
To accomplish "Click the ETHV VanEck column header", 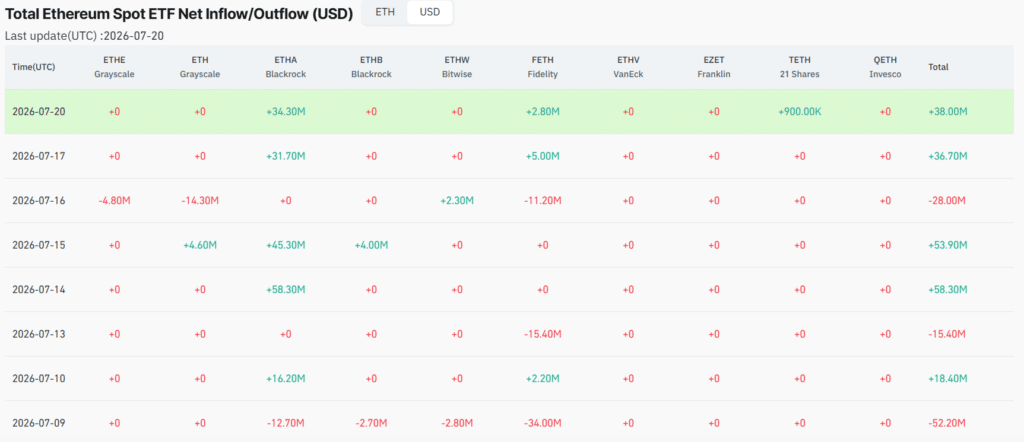I will 628,67.
